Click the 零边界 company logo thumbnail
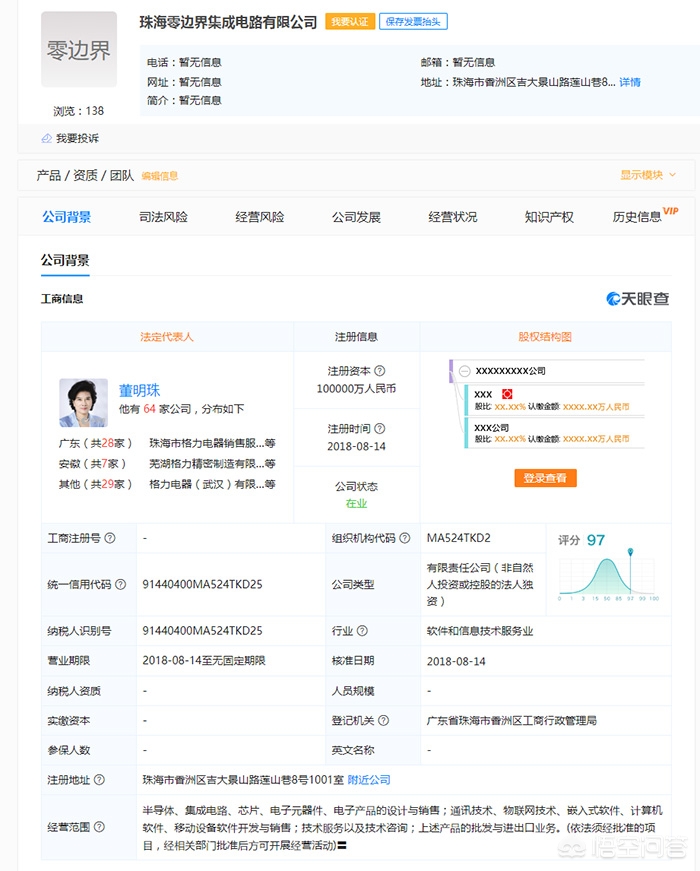 coord(79,49)
